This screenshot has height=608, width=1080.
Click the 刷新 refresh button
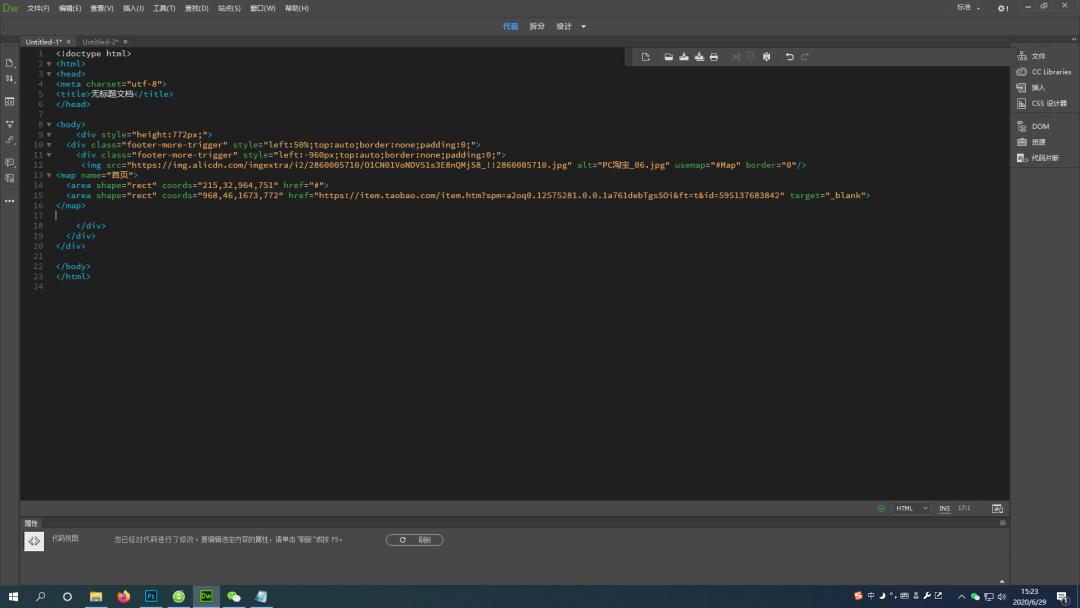414,540
